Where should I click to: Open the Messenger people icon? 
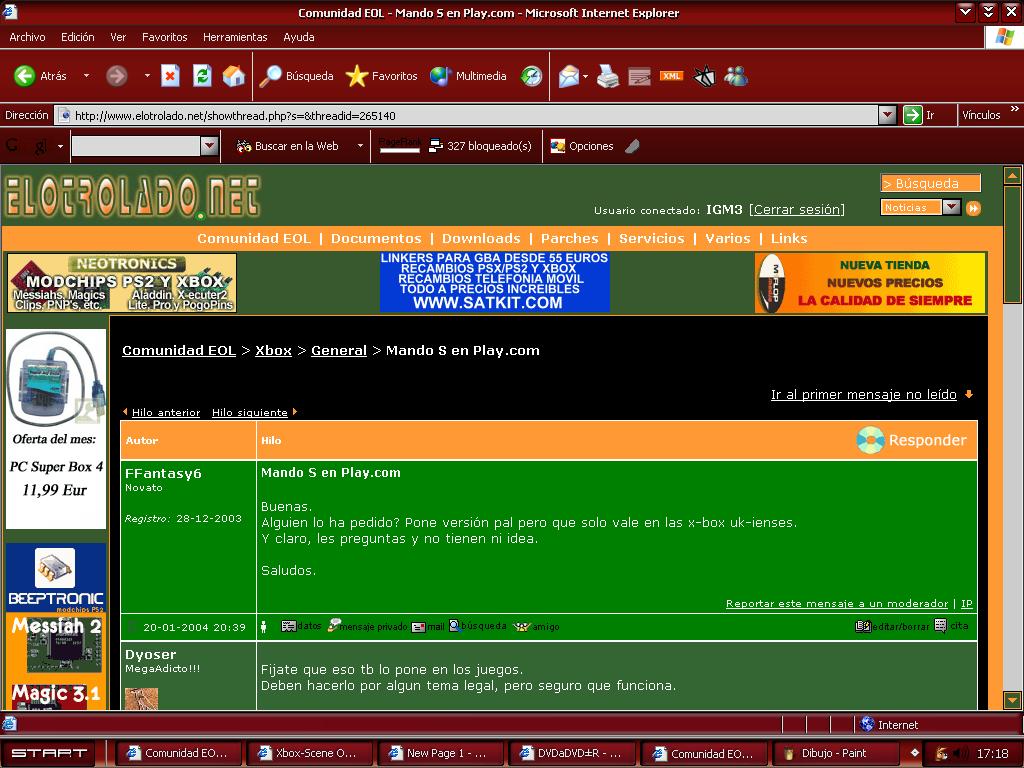coord(735,76)
